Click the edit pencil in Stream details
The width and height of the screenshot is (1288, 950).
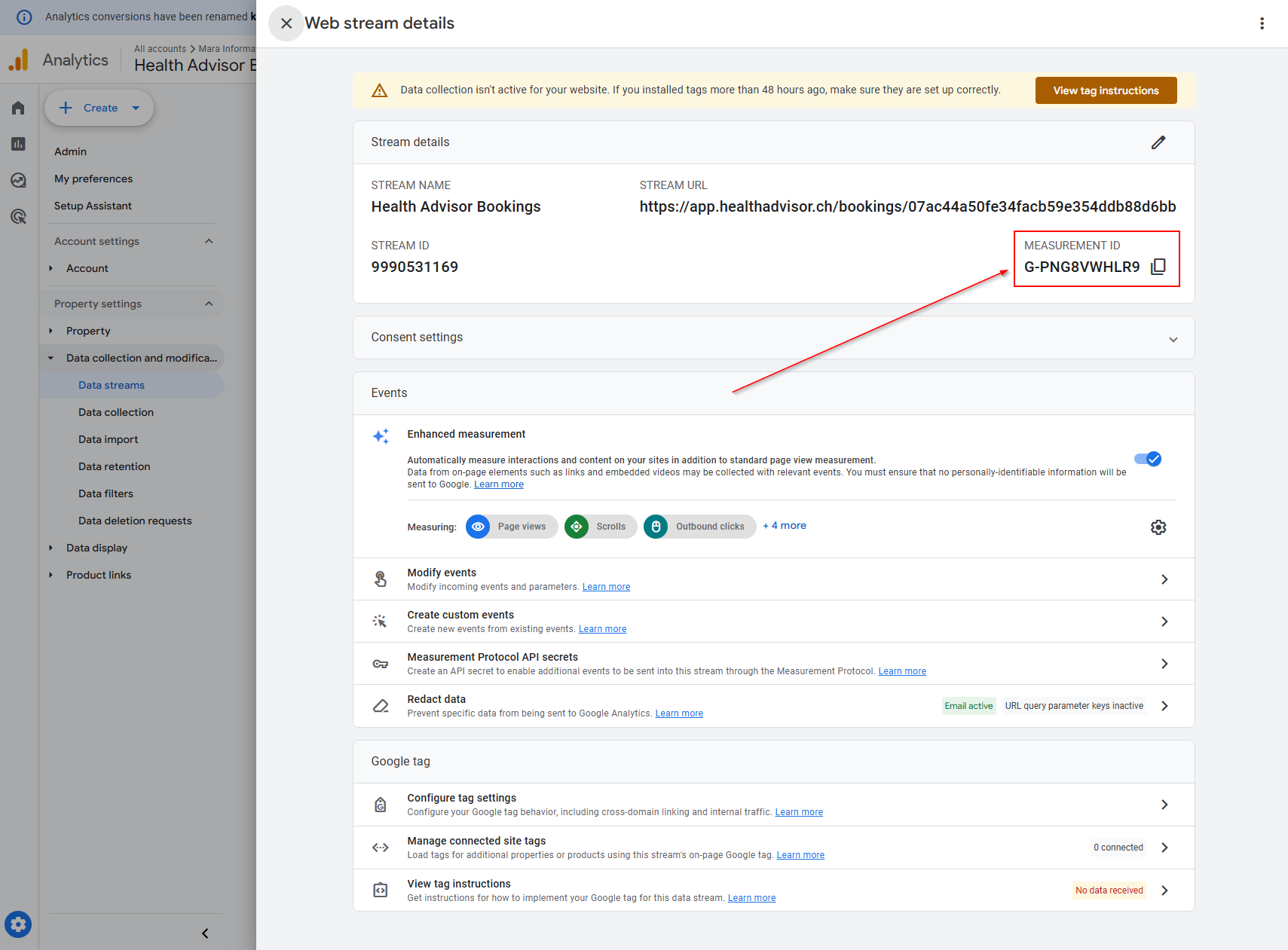1158,142
